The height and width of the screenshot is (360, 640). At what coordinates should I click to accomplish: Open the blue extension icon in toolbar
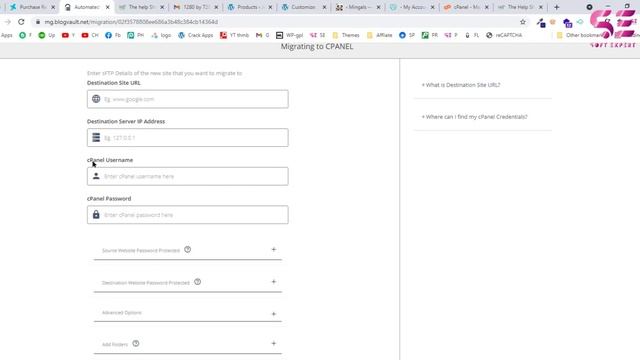tap(567, 23)
